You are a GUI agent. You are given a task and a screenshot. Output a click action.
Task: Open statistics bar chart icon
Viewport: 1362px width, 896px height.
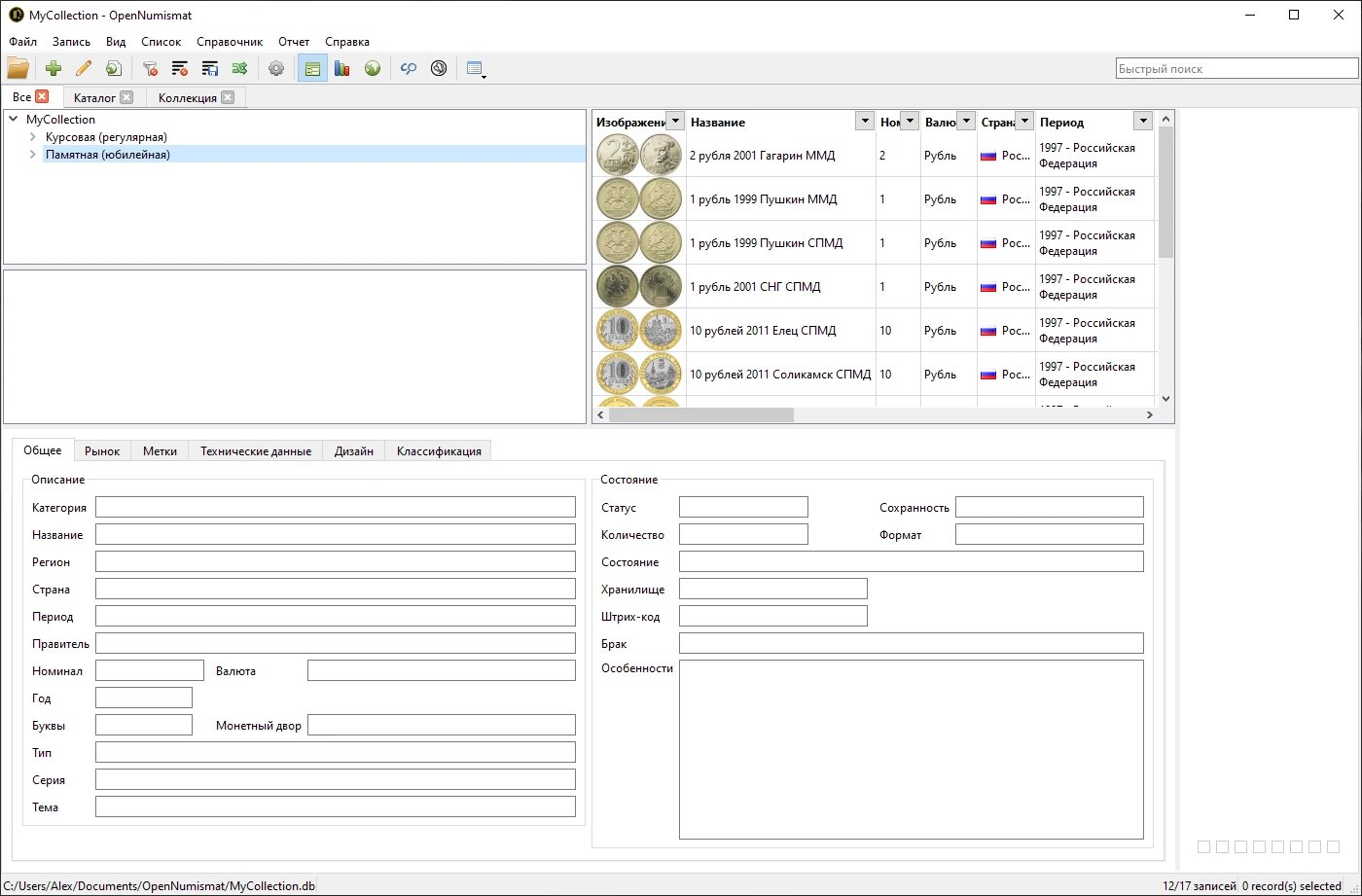click(x=342, y=68)
